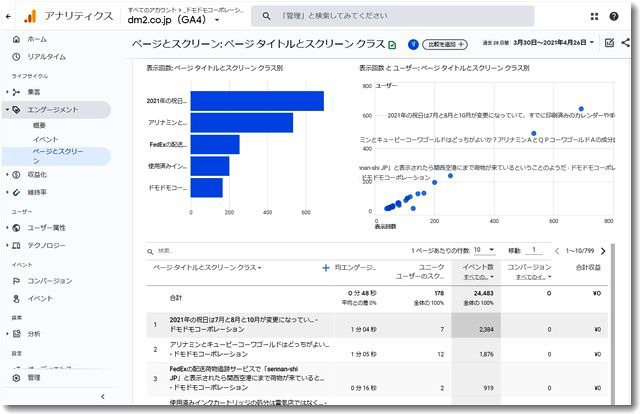Click the blue all-users segment badge
Screen dimensions: 640x414
(x=413, y=45)
